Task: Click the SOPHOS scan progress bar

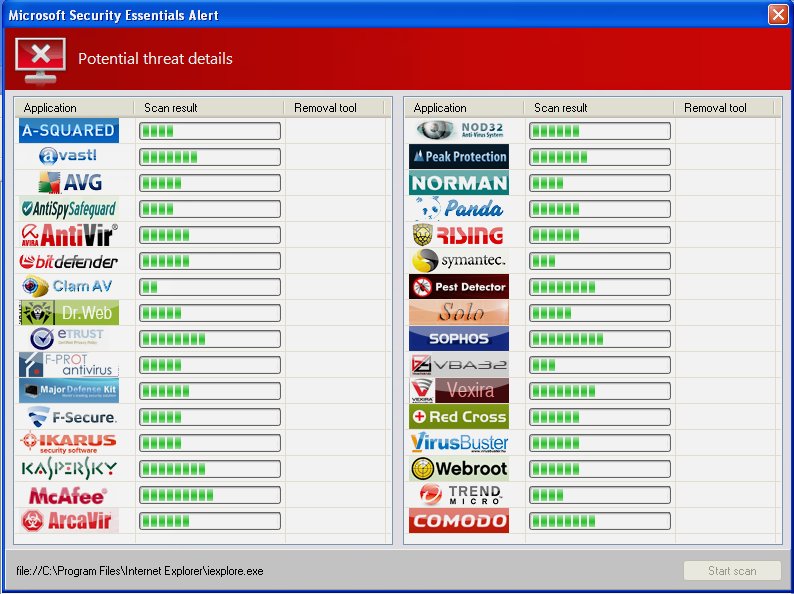Action: click(600, 339)
